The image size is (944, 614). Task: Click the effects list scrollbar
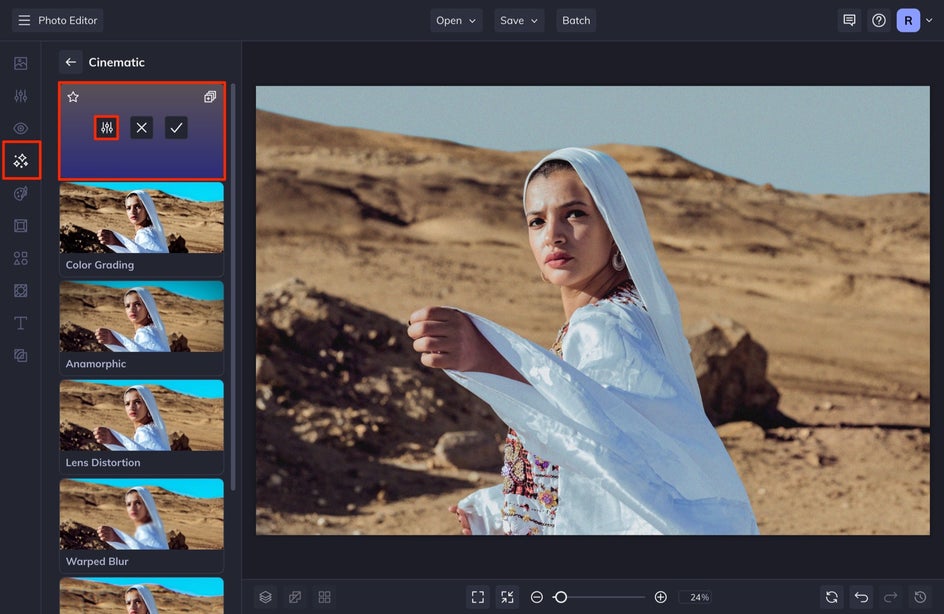[233, 287]
